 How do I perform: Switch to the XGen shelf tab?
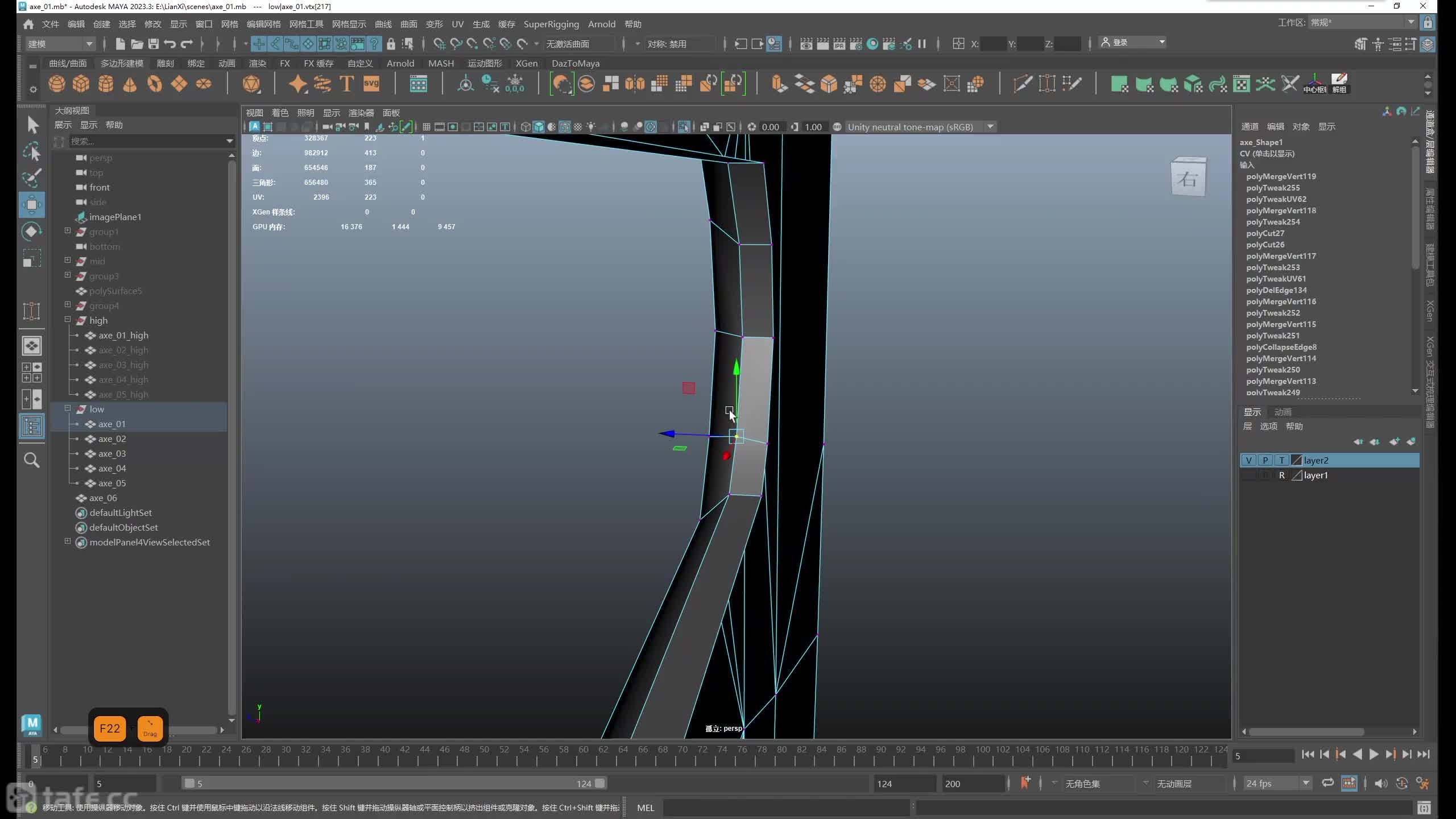(526, 63)
